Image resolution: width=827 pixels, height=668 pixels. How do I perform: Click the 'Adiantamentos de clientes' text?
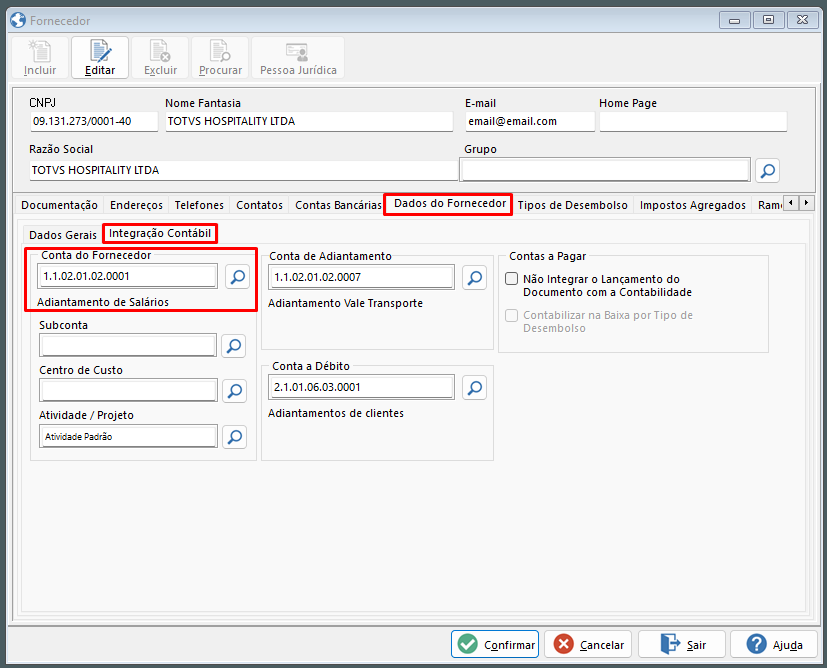click(336, 413)
